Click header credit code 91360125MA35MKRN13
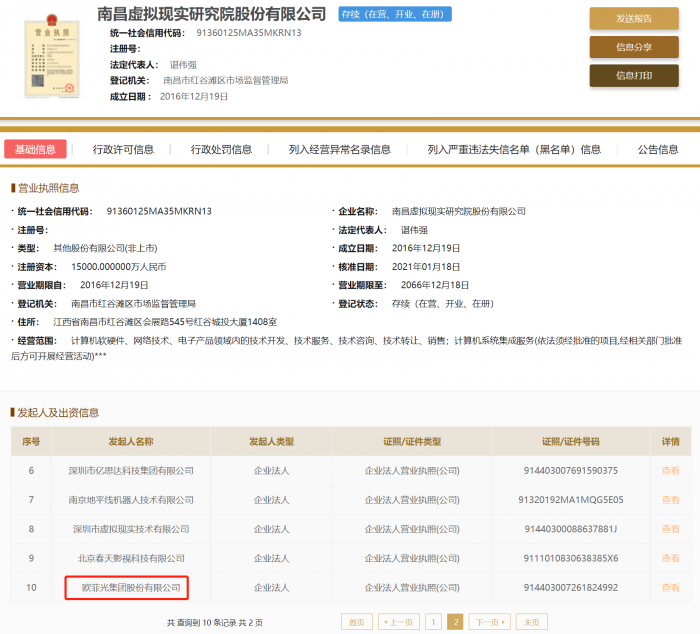This screenshot has width=700, height=634. pos(249,33)
